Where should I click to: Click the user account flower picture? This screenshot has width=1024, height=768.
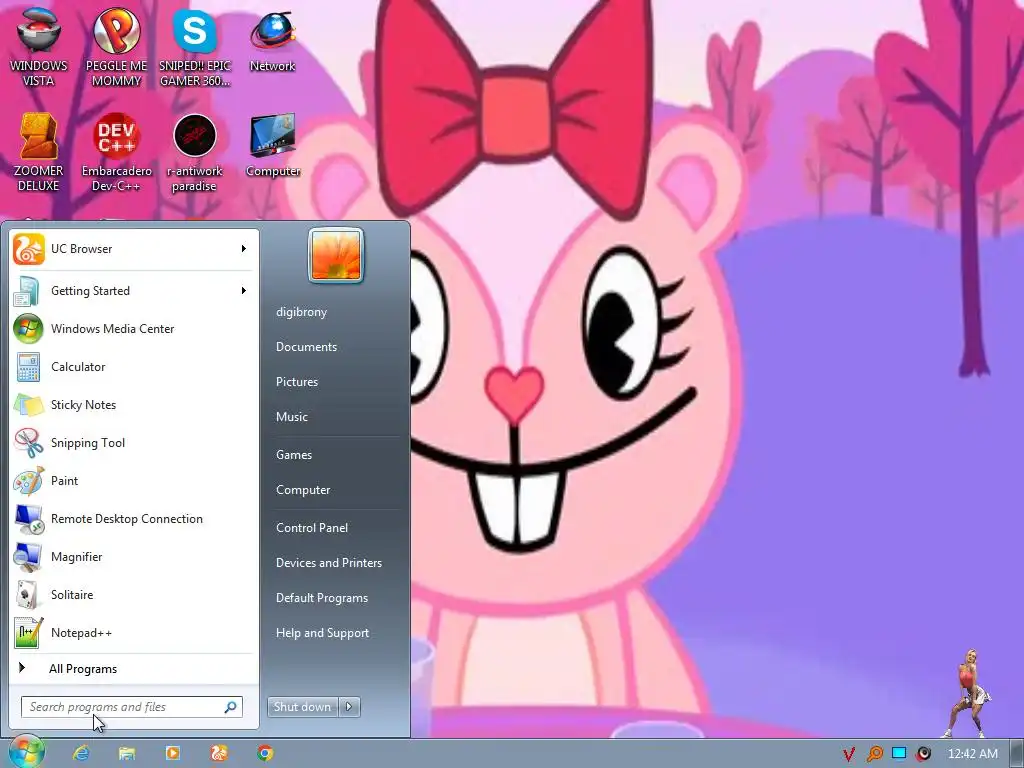[x=336, y=256]
